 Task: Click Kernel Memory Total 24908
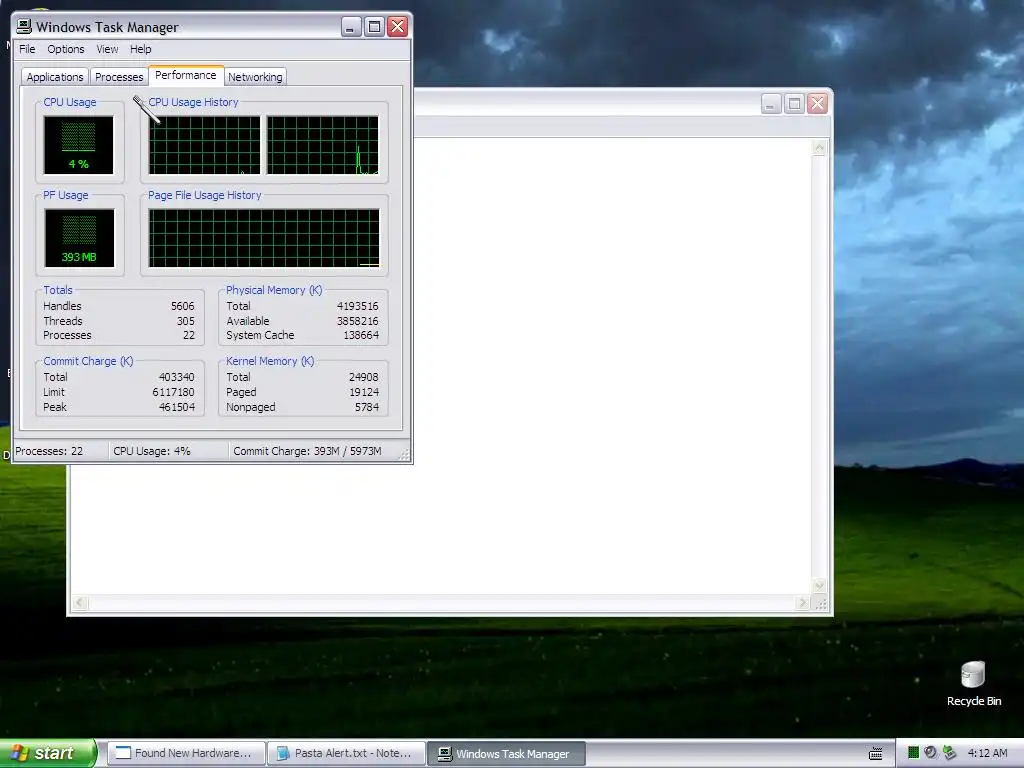[x=364, y=377]
